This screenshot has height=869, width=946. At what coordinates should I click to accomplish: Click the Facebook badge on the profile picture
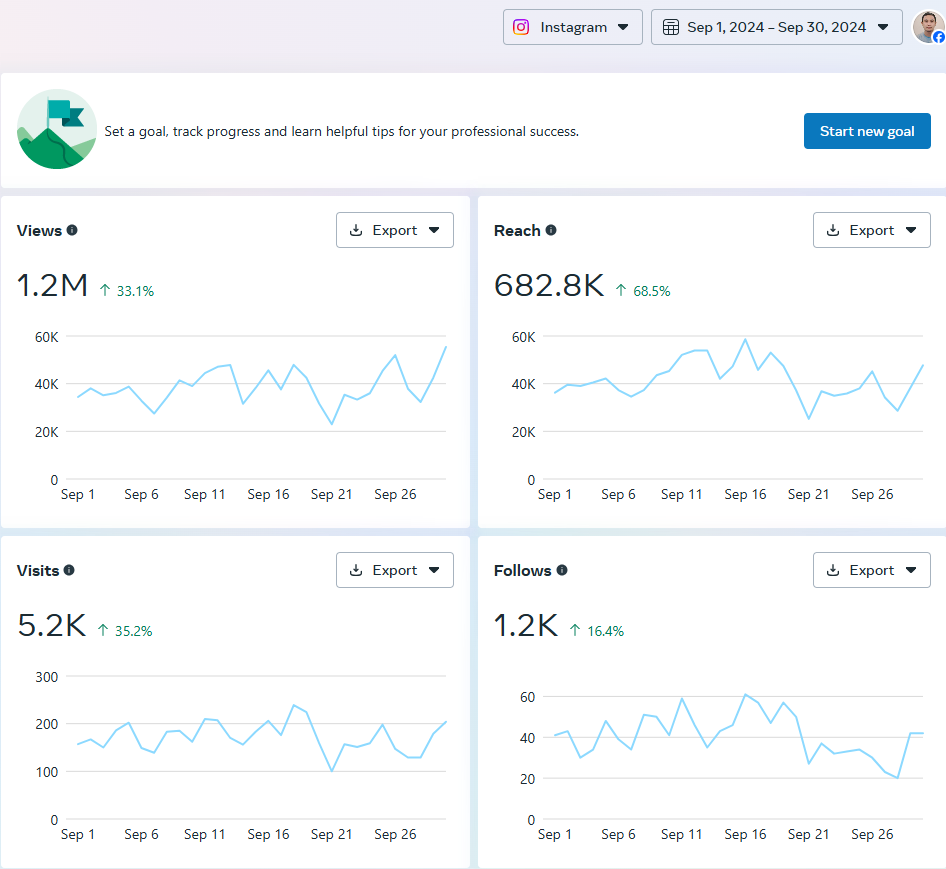point(938,38)
